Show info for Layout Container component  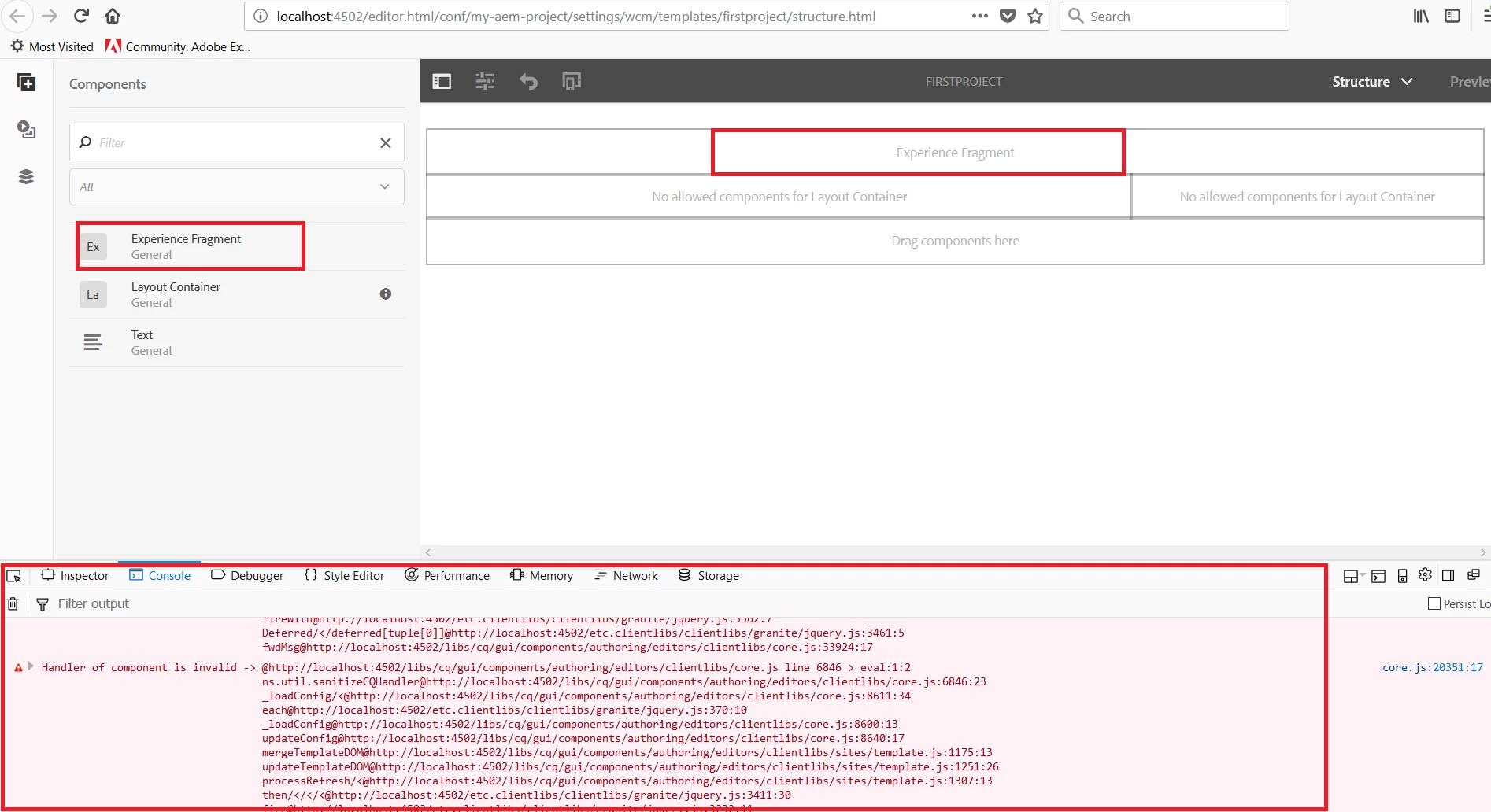coord(386,293)
